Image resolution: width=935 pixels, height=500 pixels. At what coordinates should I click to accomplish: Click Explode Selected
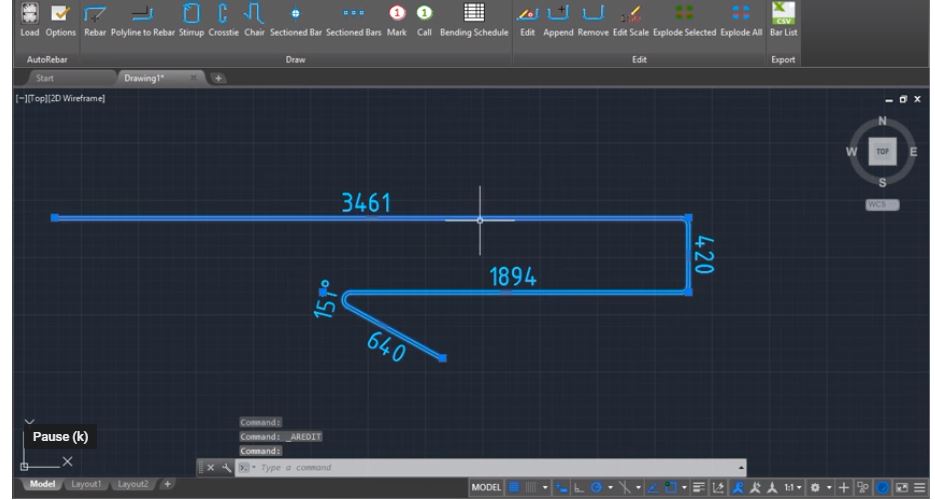click(684, 19)
